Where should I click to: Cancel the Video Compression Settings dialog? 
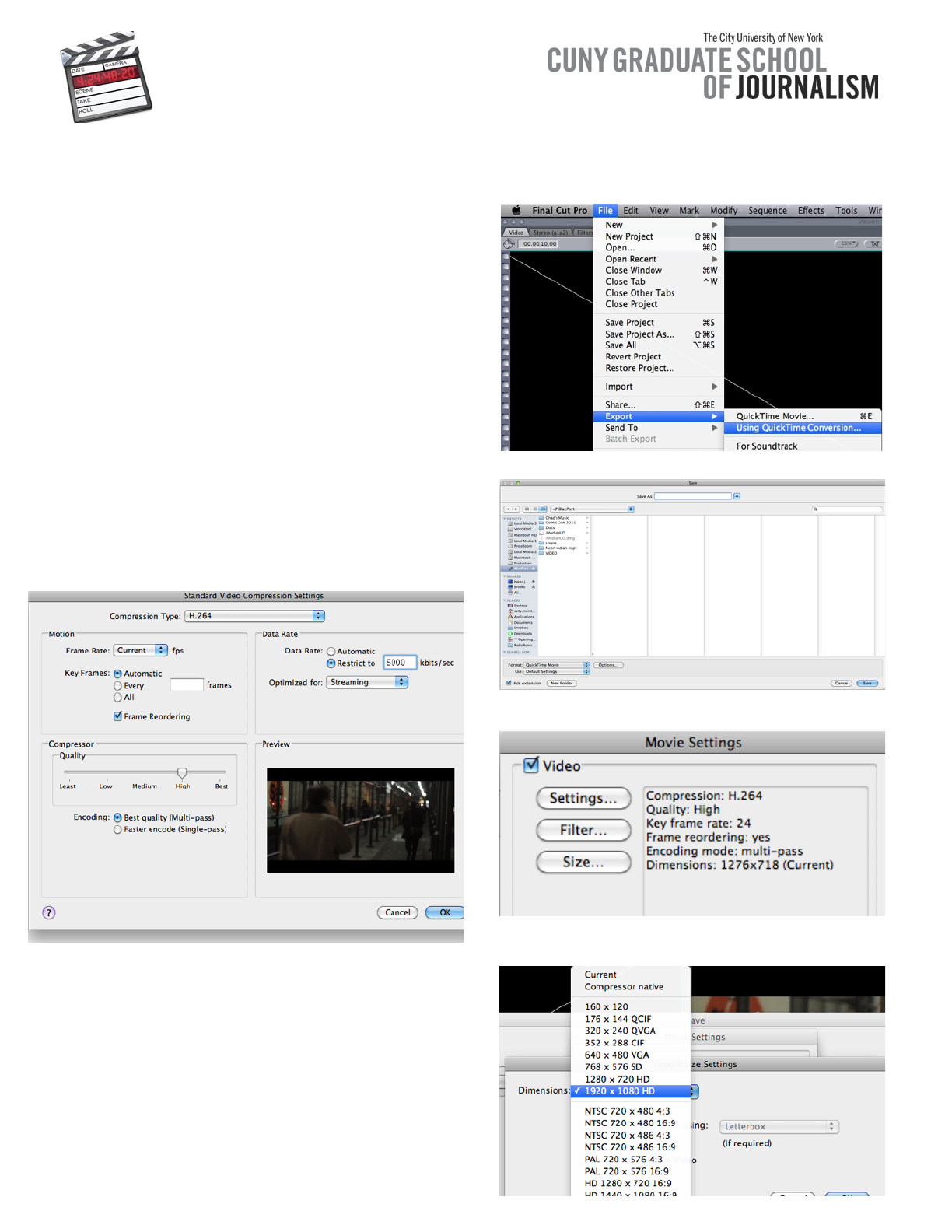(x=397, y=912)
